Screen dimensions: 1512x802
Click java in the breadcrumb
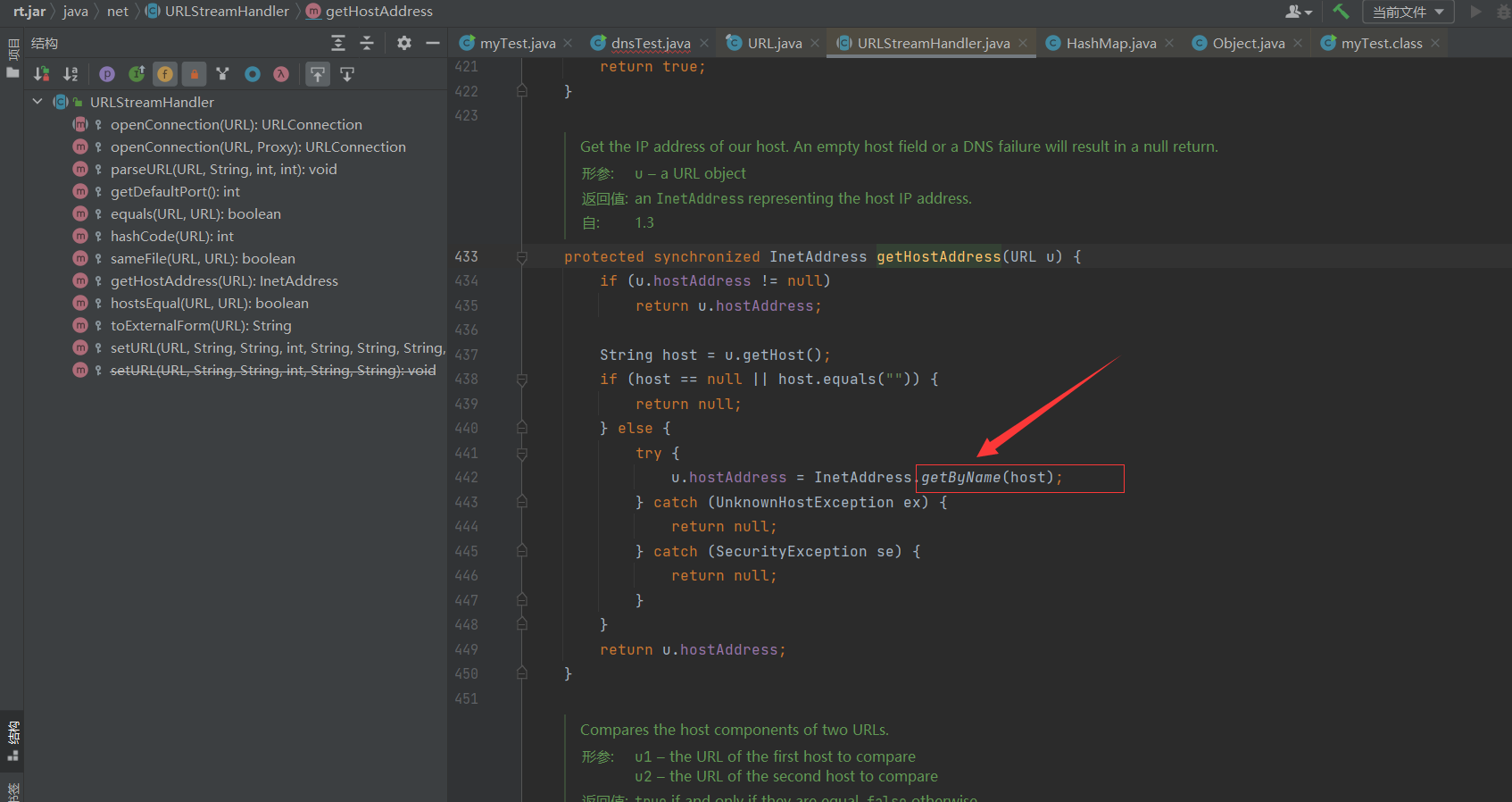pos(75,12)
